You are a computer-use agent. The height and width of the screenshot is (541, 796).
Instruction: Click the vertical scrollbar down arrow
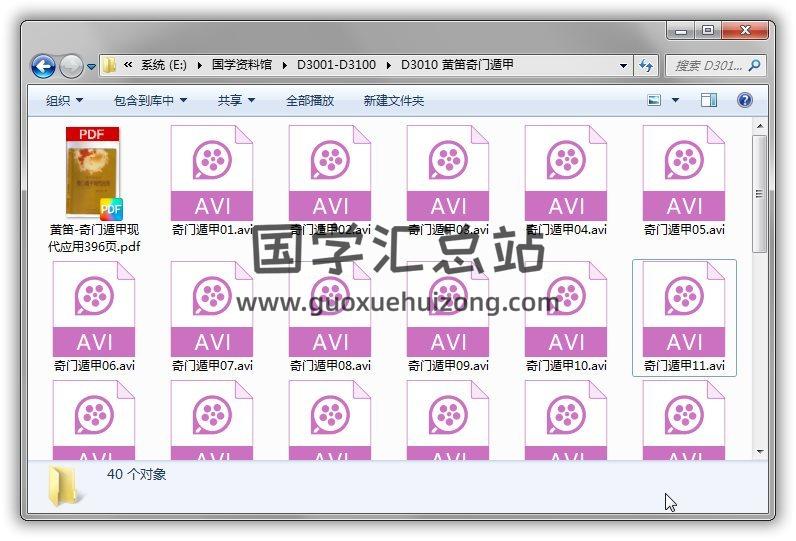760,452
